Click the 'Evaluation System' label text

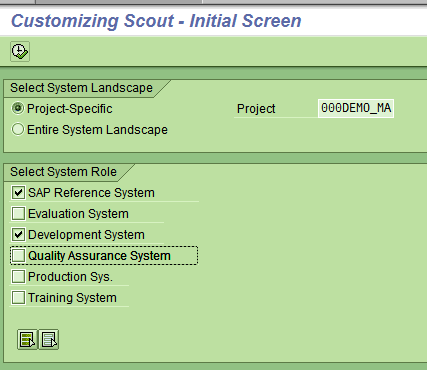pyautogui.click(x=78, y=214)
